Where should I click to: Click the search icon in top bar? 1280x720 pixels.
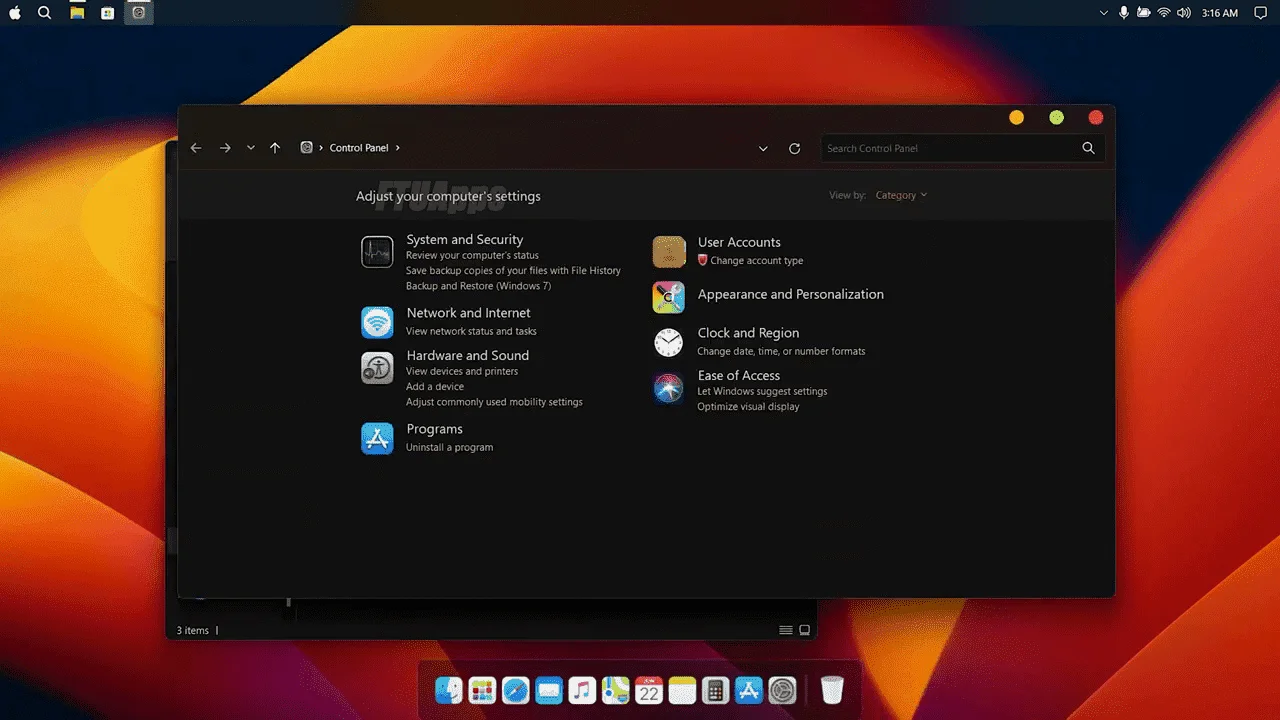[x=44, y=13]
